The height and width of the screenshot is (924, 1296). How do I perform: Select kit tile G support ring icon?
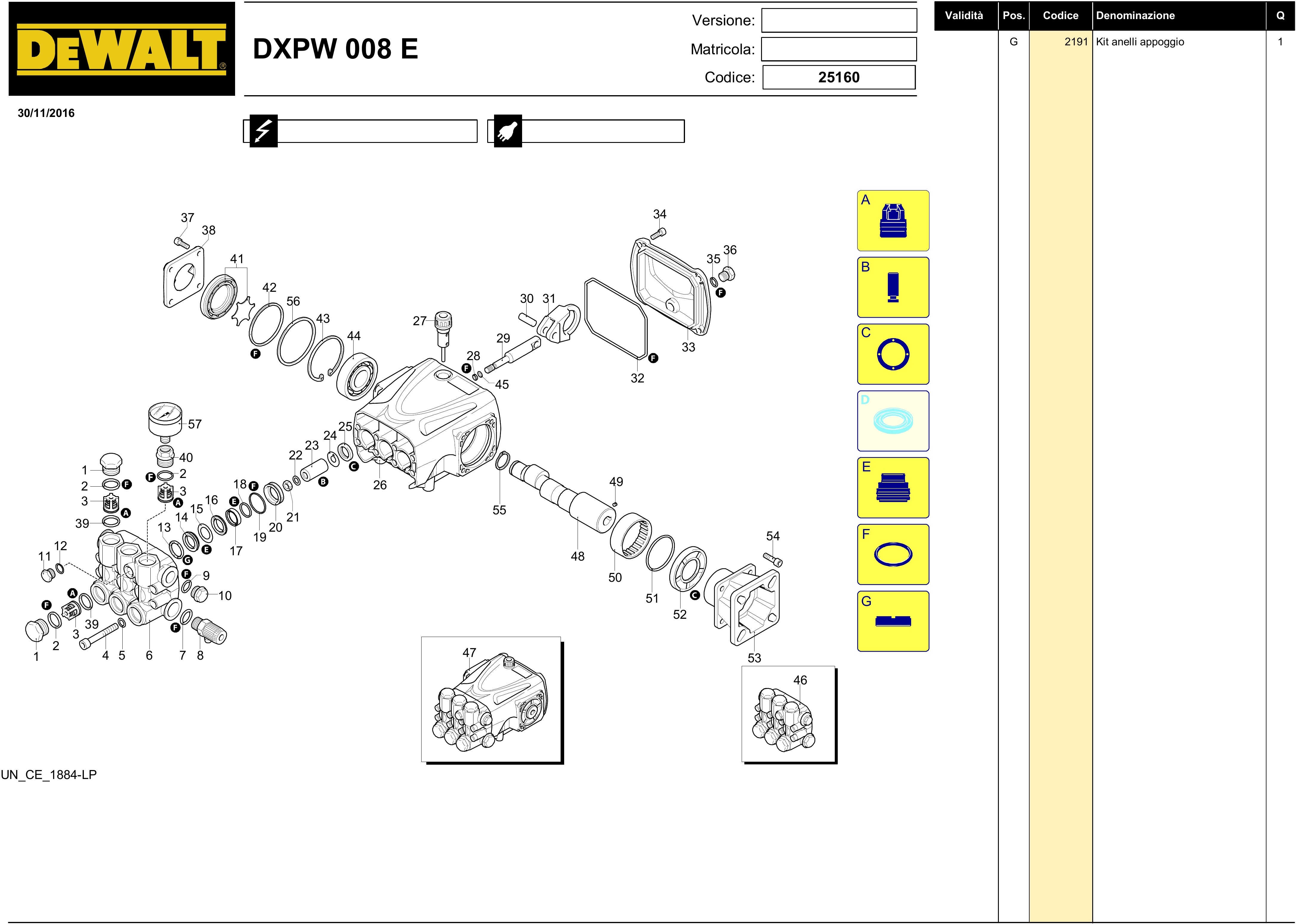(x=893, y=621)
